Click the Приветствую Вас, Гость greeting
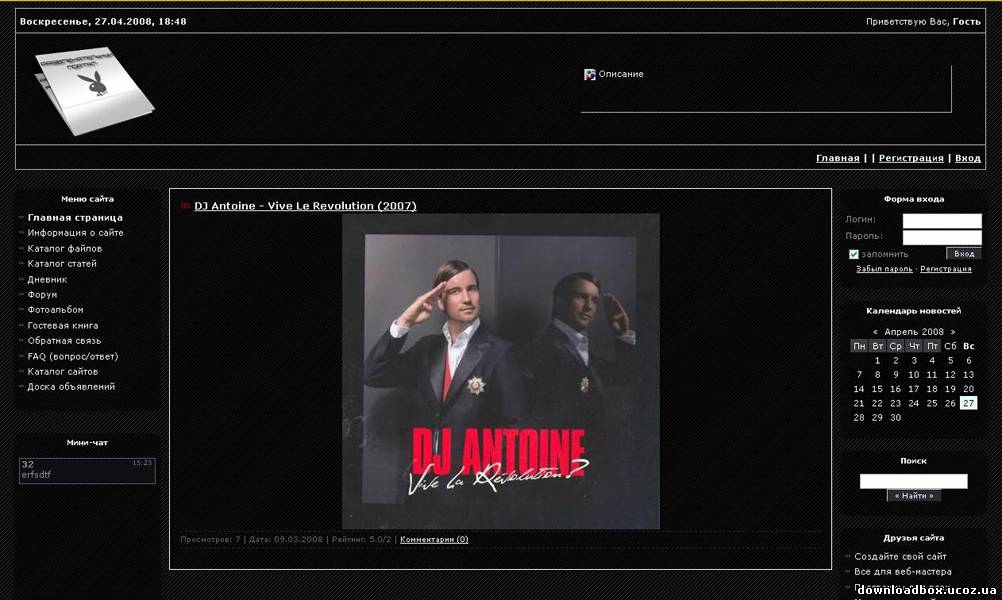This screenshot has width=1002, height=600. [x=923, y=22]
